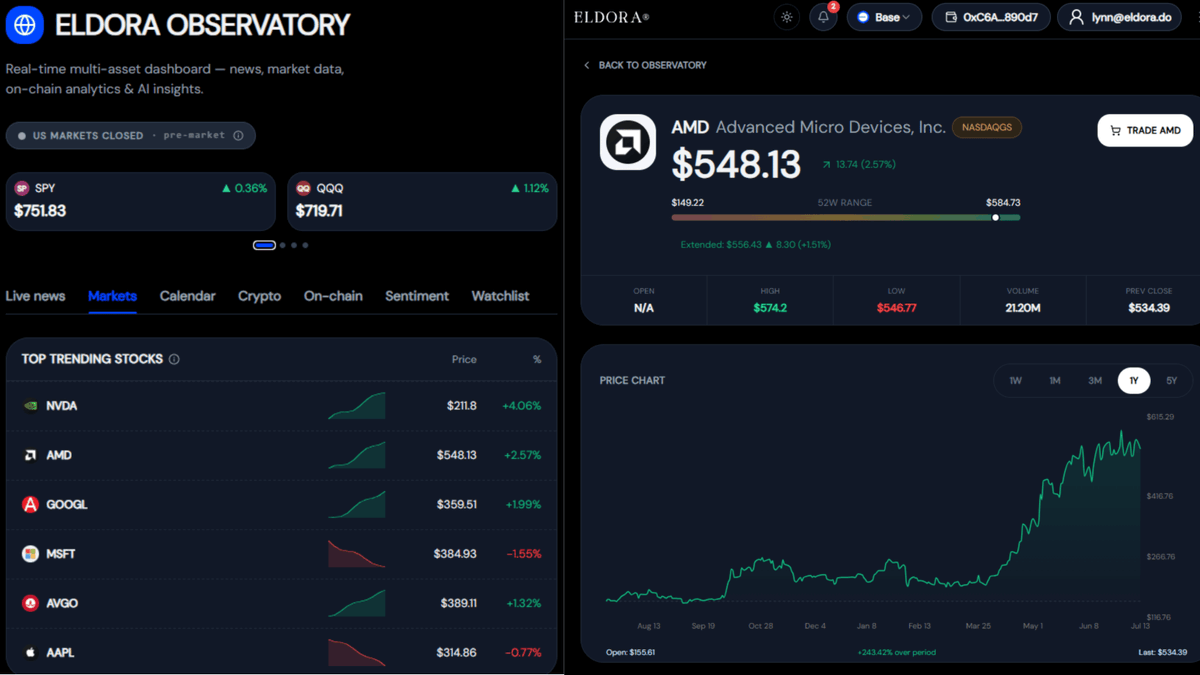Select the 1M chart range
This screenshot has height=675, width=1200.
coord(1055,380)
